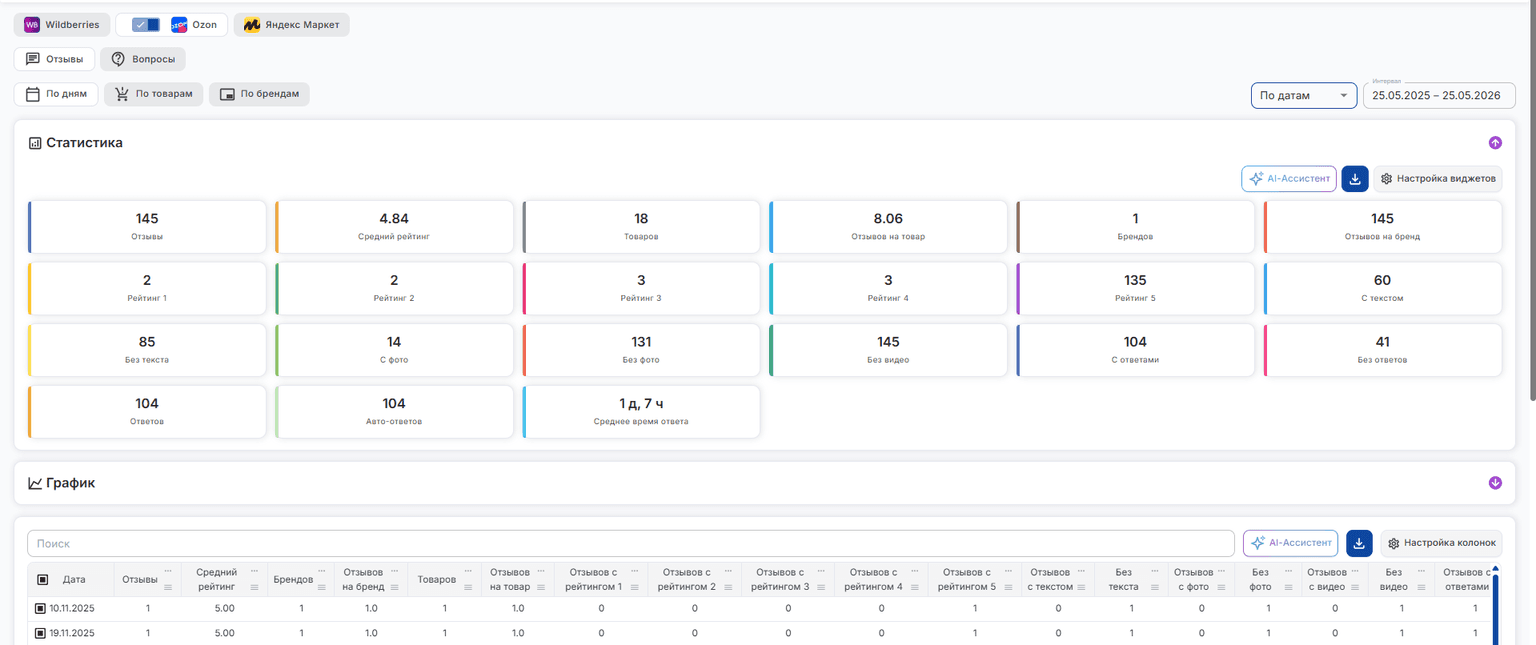
Task: Open filter lines icon in Брендов column
Action: [x=321, y=587]
